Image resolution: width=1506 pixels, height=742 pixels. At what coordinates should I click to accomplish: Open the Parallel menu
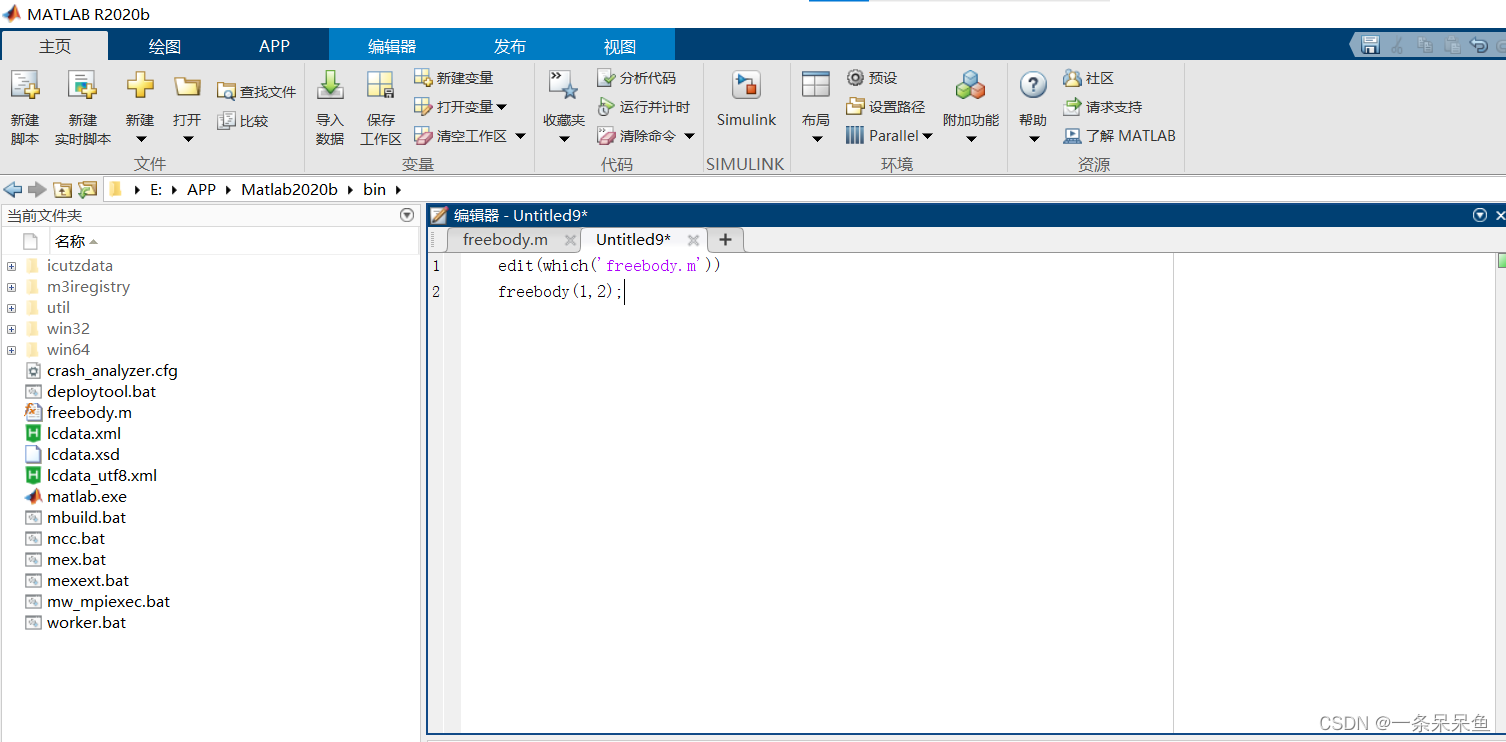[x=888, y=136]
